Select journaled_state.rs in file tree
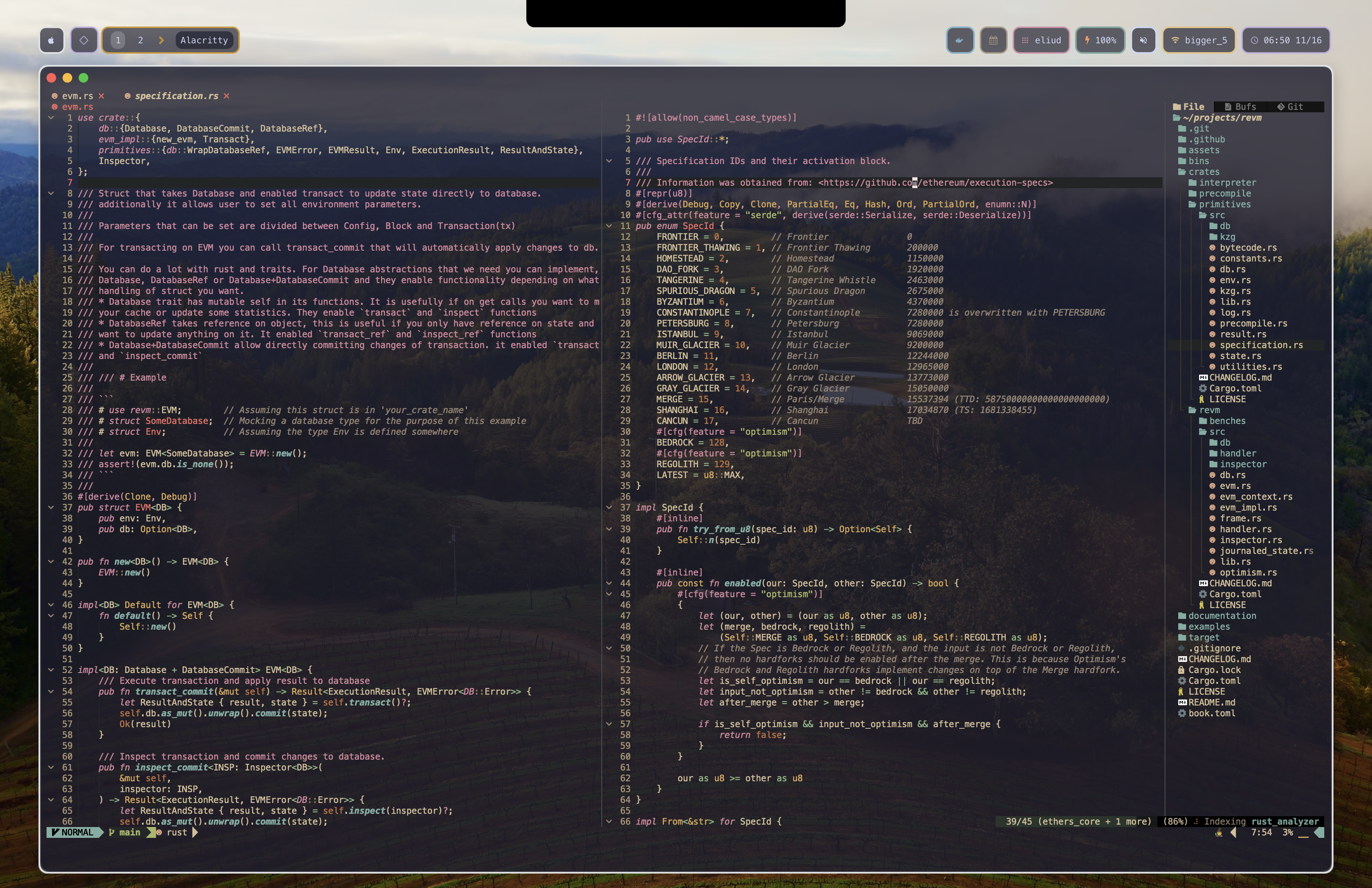This screenshot has width=1372, height=888. [x=1266, y=551]
